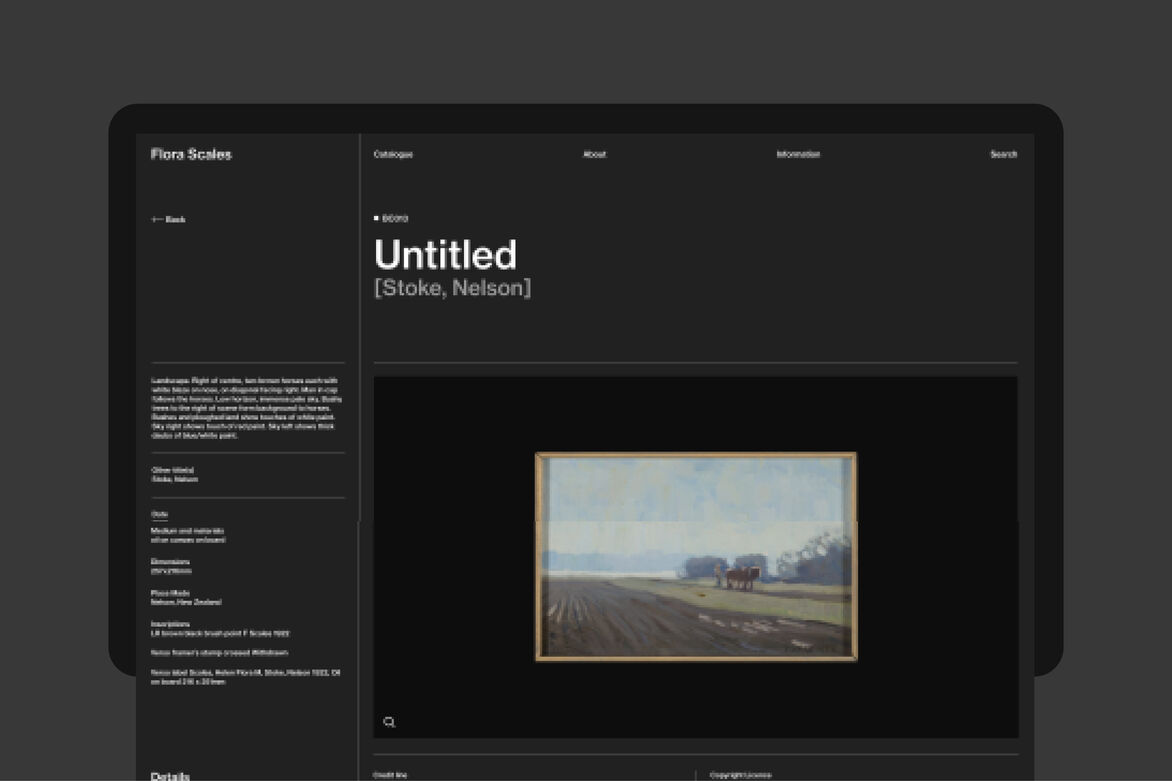The width and height of the screenshot is (1172, 781).
Task: Click the underlined Date label
Action: pyautogui.click(x=160, y=514)
